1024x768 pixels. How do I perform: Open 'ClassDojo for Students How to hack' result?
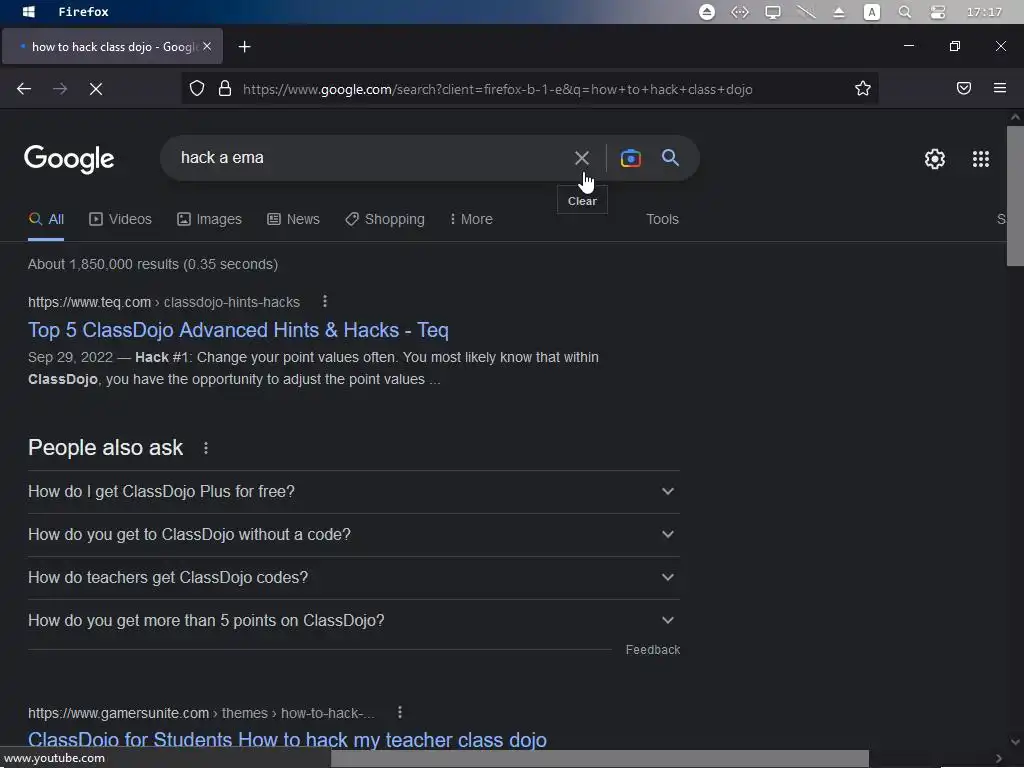tap(287, 740)
